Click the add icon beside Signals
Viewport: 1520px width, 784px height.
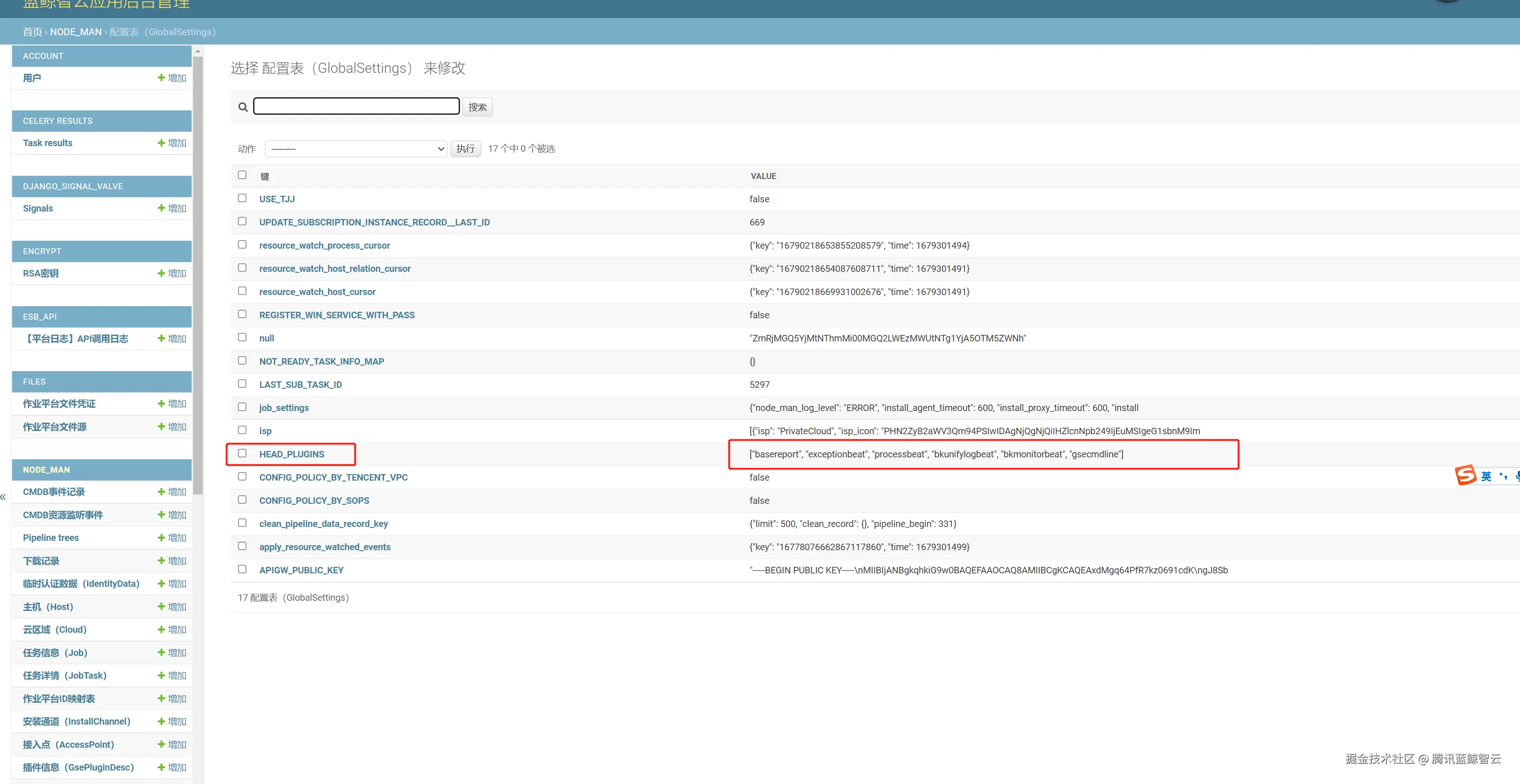click(161, 208)
